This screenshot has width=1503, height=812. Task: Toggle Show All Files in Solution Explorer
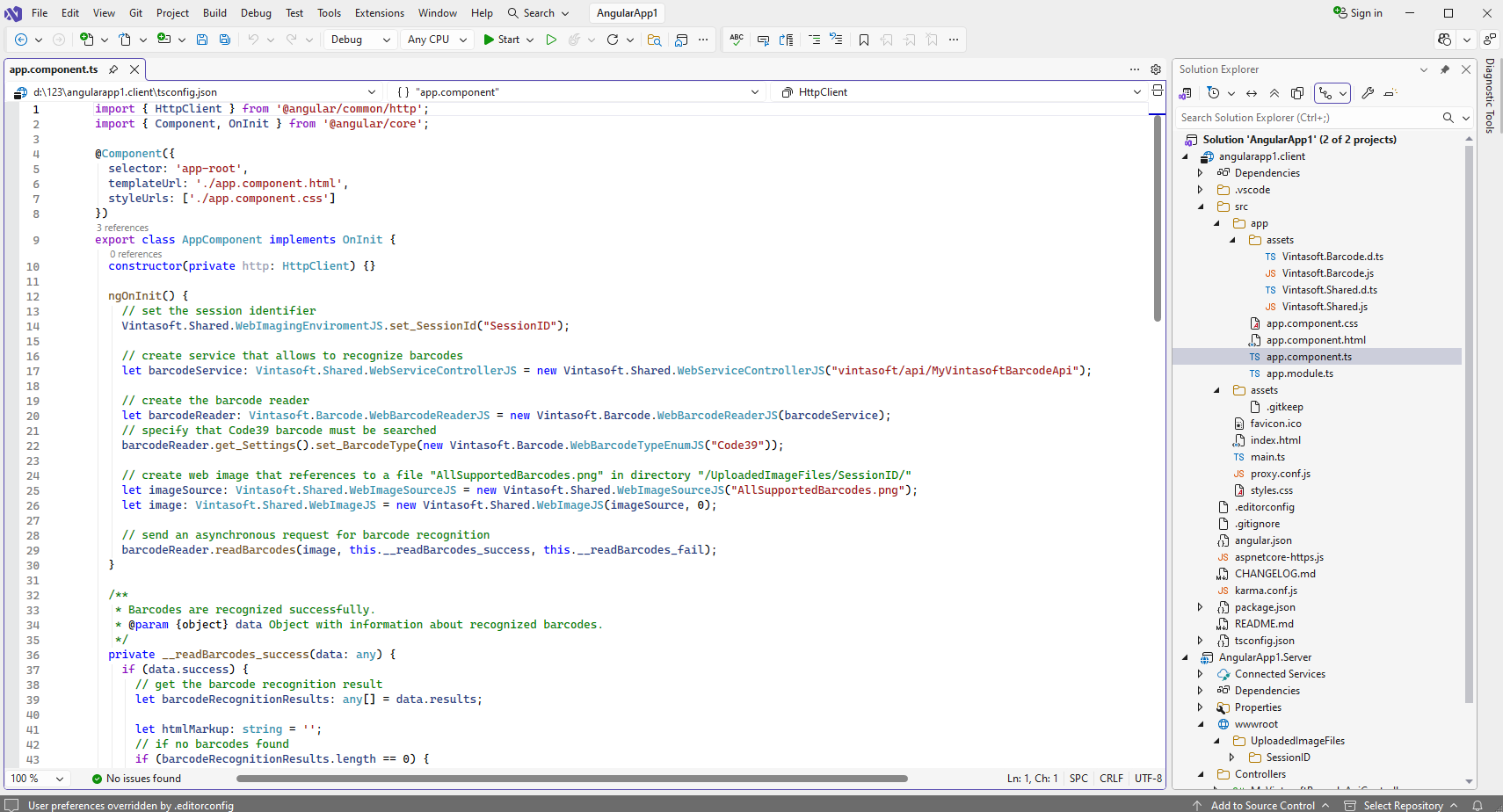click(x=1297, y=93)
